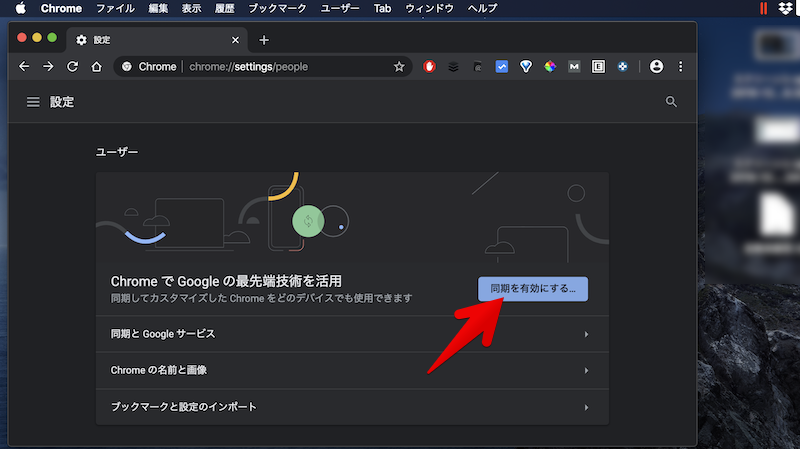Viewport: 800px width, 449px height.
Task: Open a new tab with plus button
Action: 264,40
